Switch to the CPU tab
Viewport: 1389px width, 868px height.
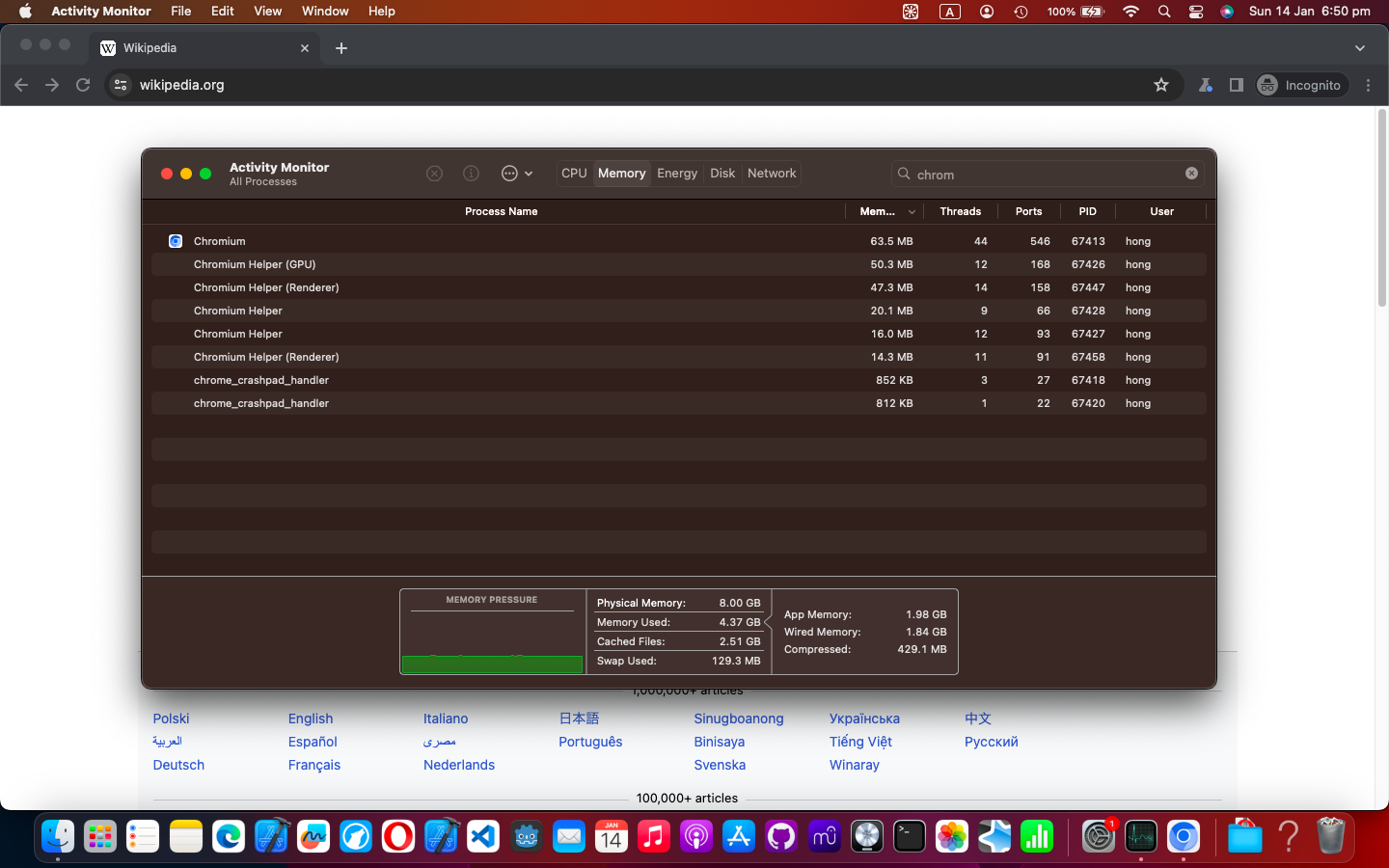coord(574,174)
